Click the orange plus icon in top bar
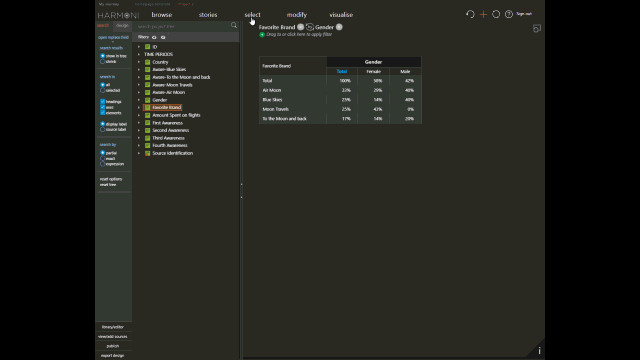 point(483,14)
